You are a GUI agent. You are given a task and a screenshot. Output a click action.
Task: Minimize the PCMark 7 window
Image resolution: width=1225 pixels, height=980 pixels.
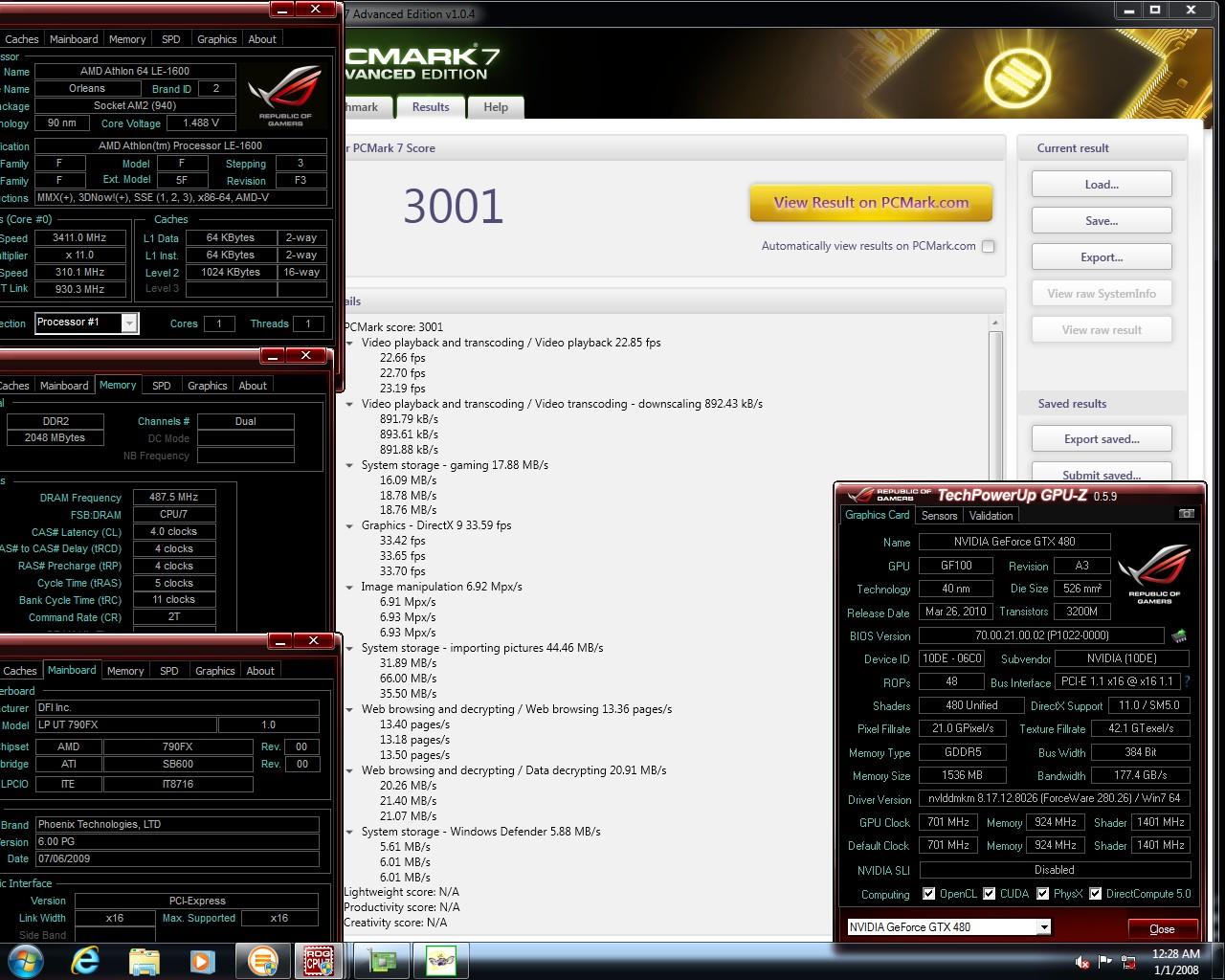pyautogui.click(x=1129, y=10)
